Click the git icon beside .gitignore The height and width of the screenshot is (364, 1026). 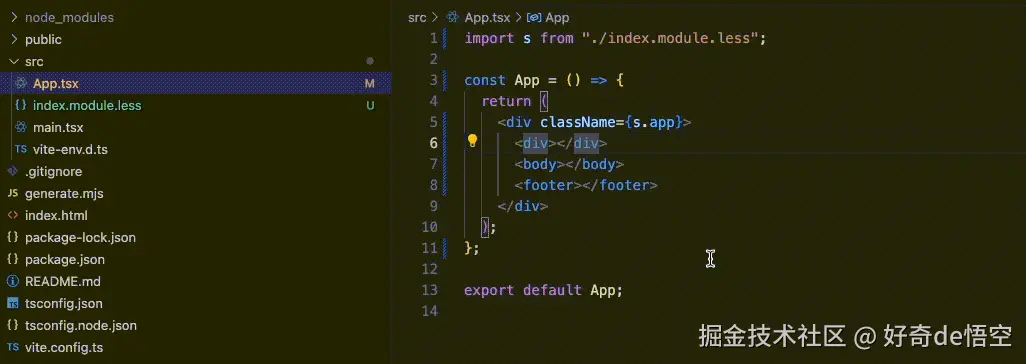click(12, 172)
